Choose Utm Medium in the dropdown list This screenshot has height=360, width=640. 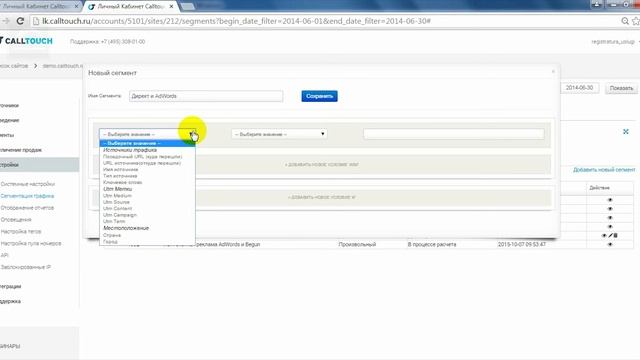pos(117,196)
